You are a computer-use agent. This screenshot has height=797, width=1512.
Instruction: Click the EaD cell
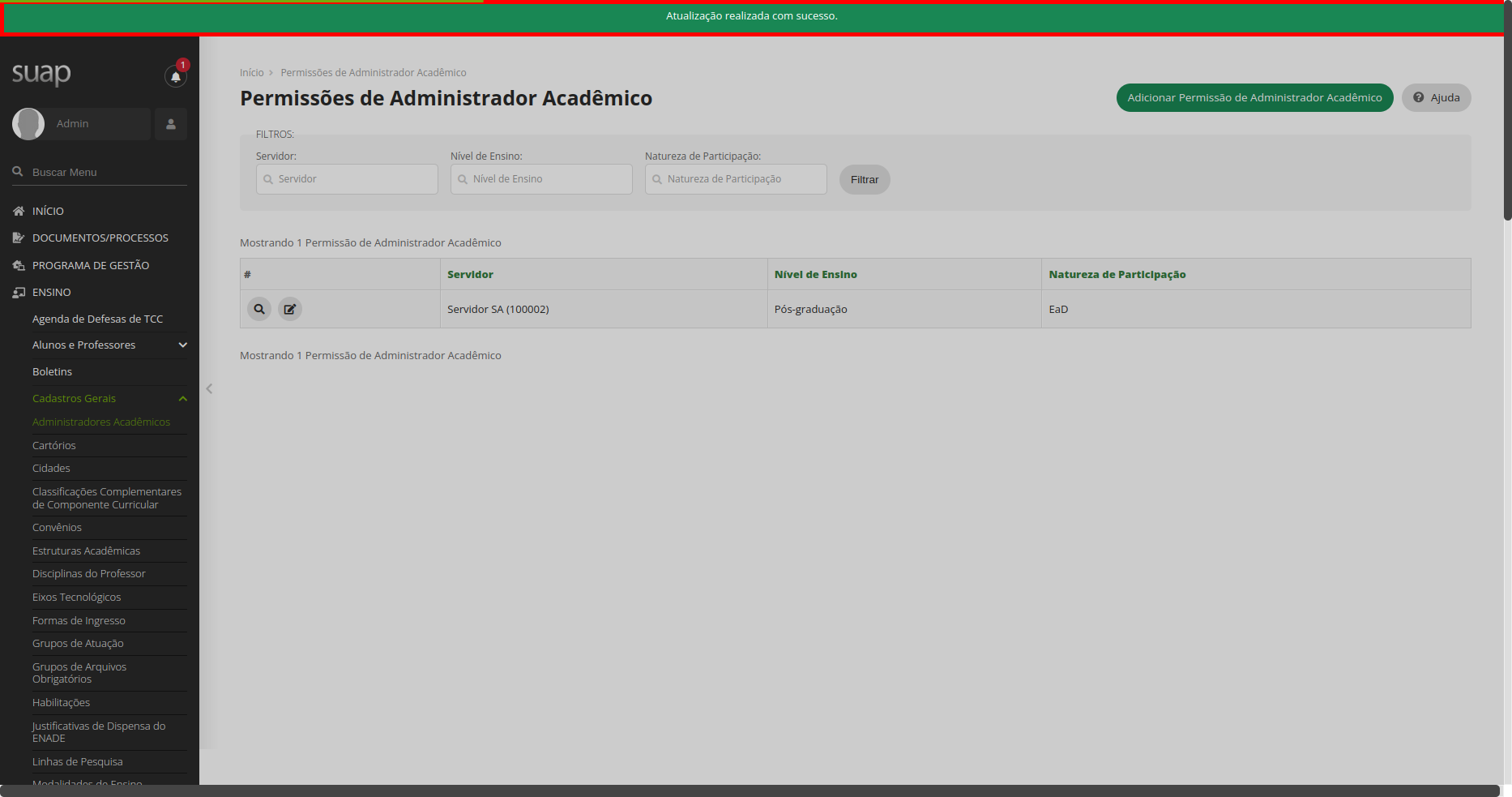coord(1256,309)
